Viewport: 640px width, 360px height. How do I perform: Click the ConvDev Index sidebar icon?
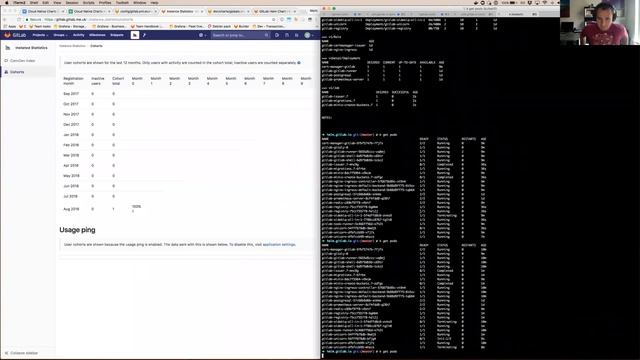[x=6, y=60]
